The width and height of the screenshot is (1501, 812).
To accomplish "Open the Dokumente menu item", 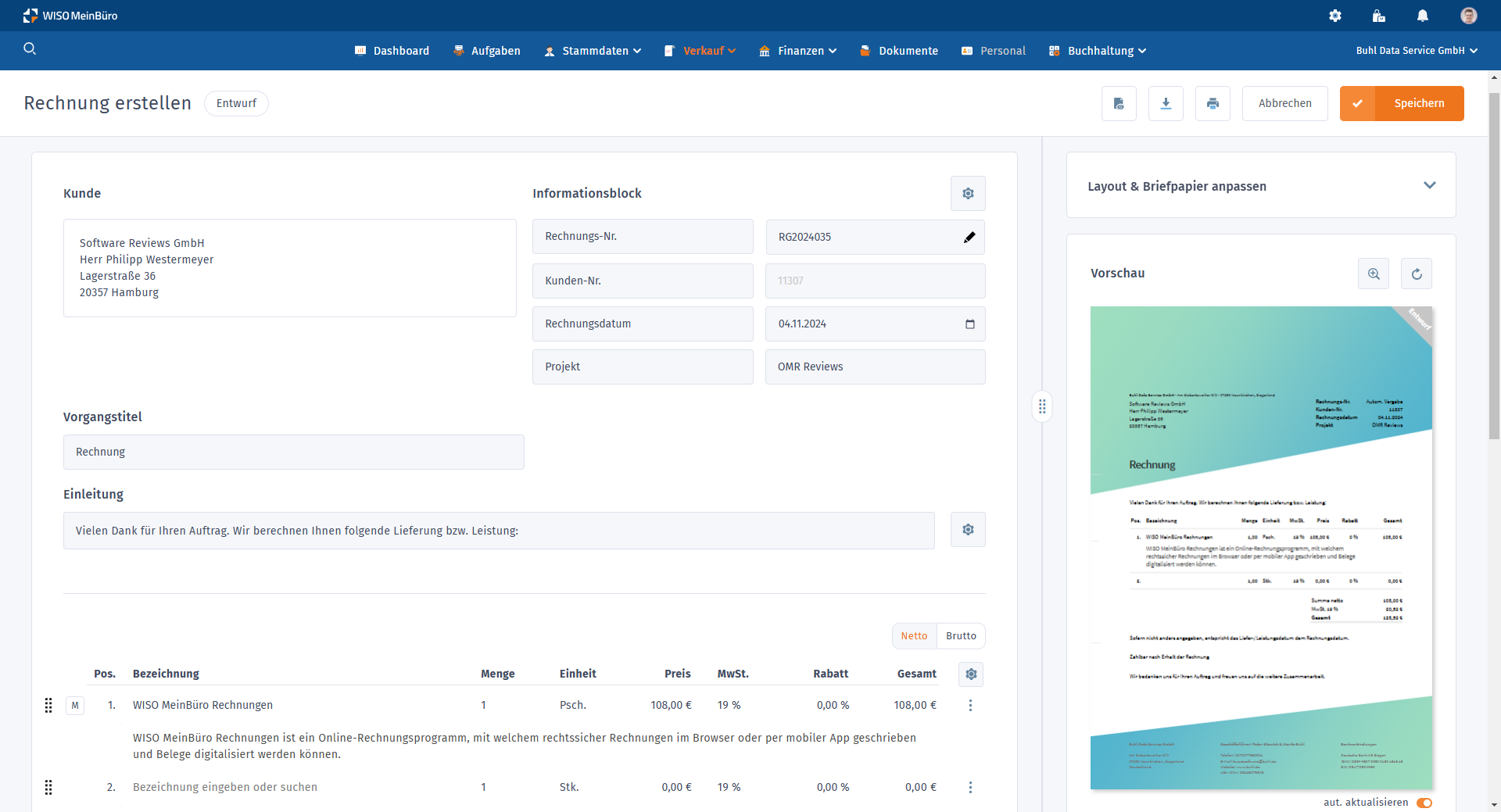I will tap(899, 51).
